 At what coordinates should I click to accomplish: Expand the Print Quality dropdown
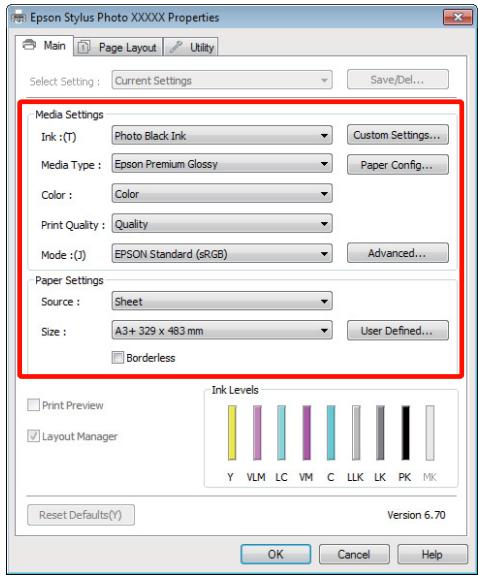click(222, 224)
